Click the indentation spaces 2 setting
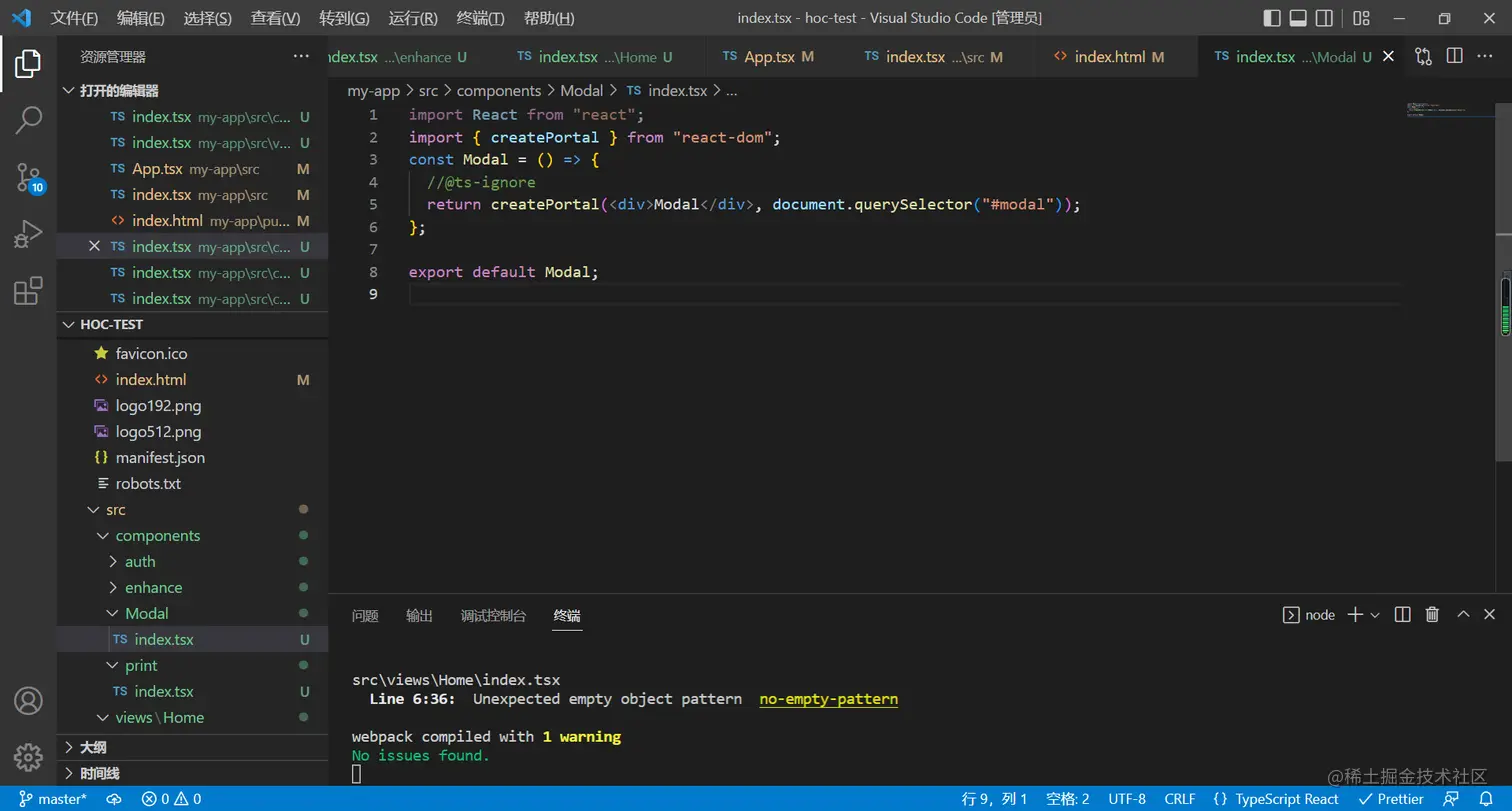 1068,799
